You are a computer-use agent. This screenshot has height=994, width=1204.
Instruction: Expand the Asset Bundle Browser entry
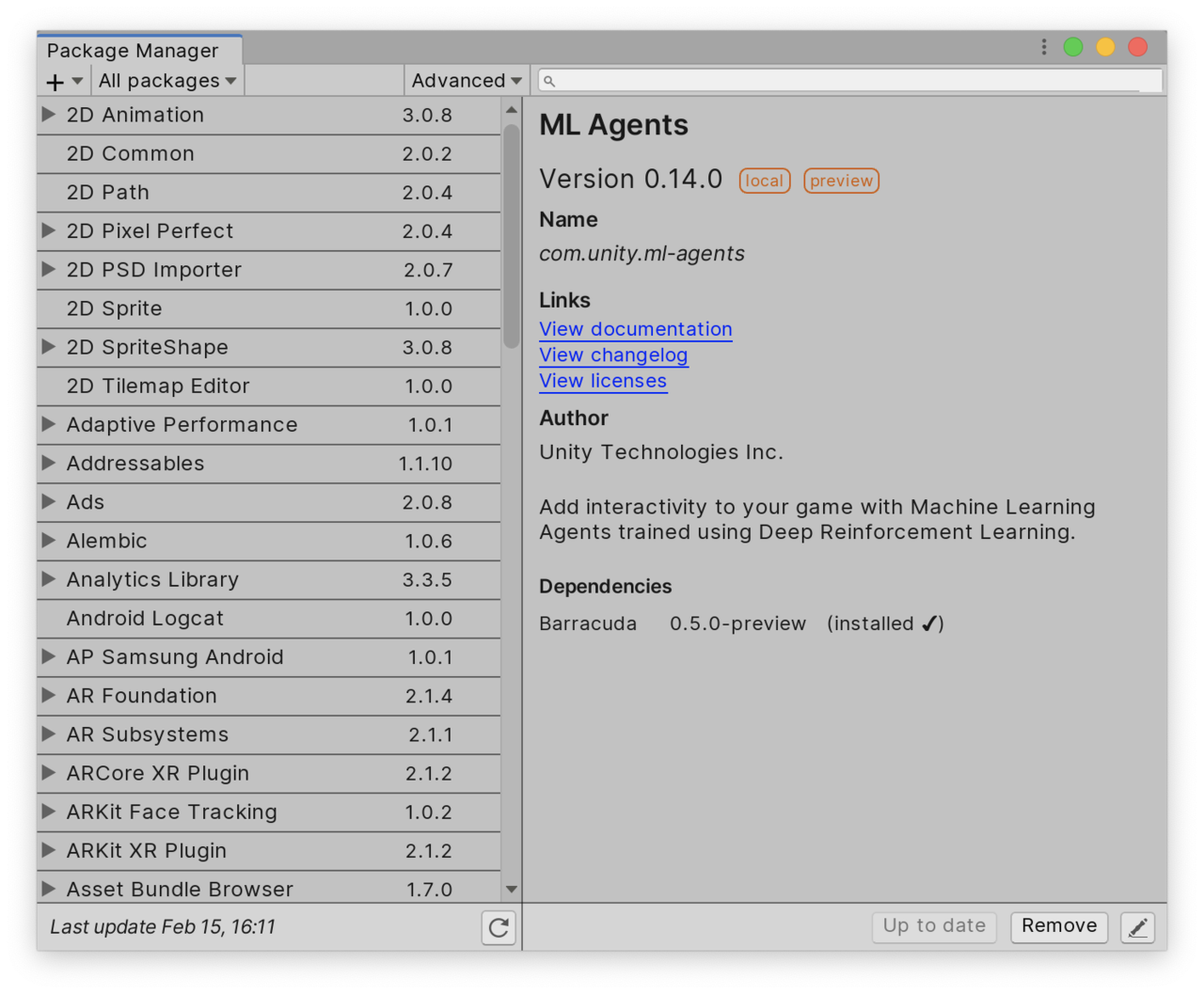click(x=48, y=889)
